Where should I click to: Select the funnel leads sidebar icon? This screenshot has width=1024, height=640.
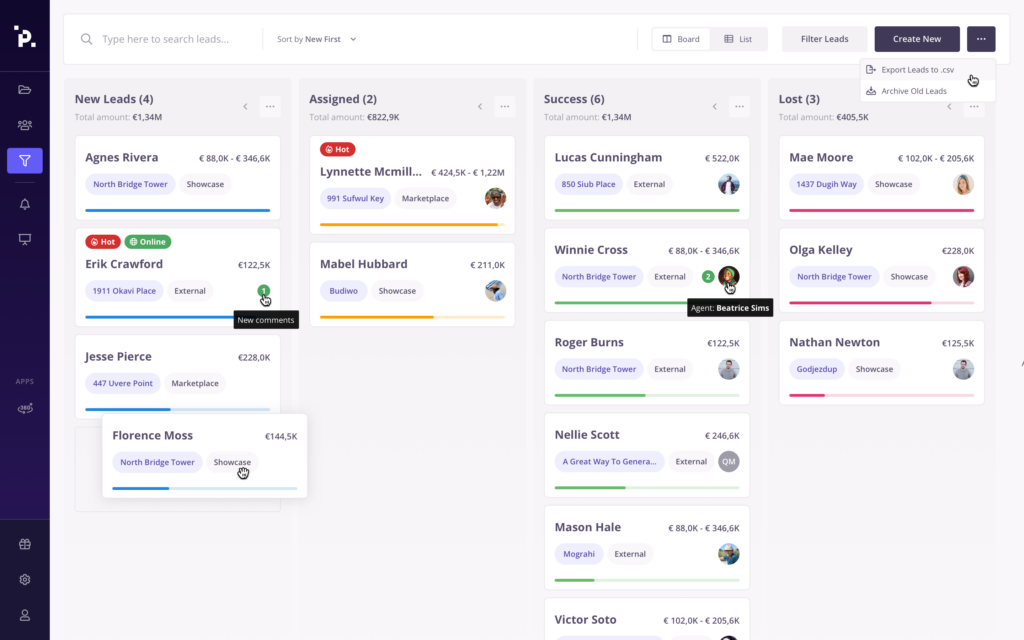click(x=25, y=160)
